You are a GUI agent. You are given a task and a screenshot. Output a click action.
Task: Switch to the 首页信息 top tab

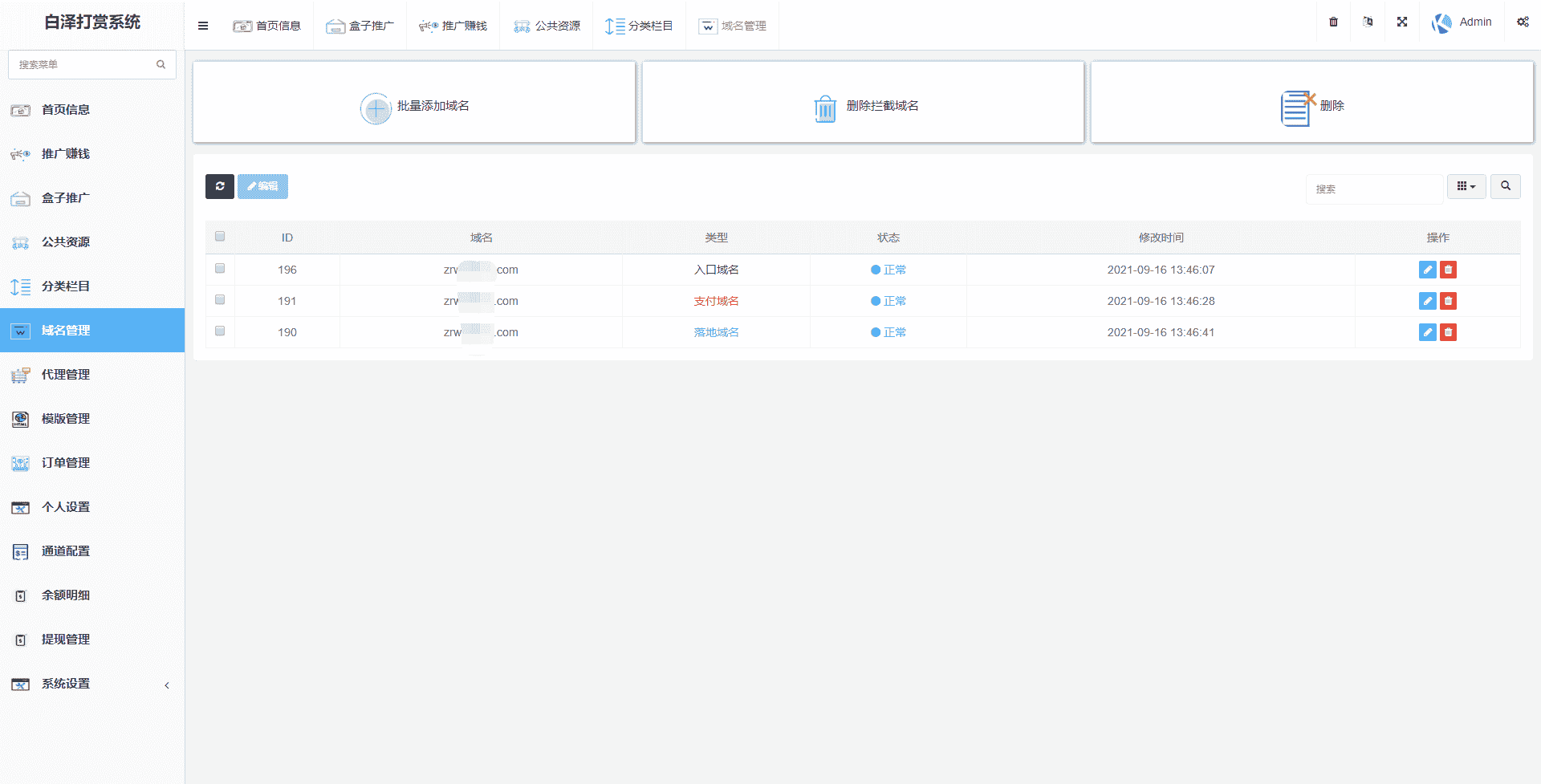coord(267,26)
